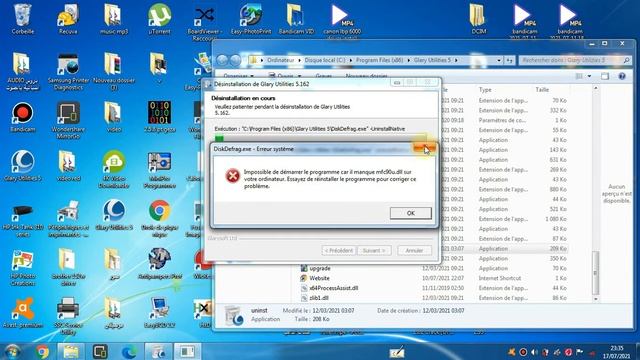This screenshot has width=640, height=360.
Task: Open Wondershare MirrorGo desktop icon
Action: click(68, 121)
